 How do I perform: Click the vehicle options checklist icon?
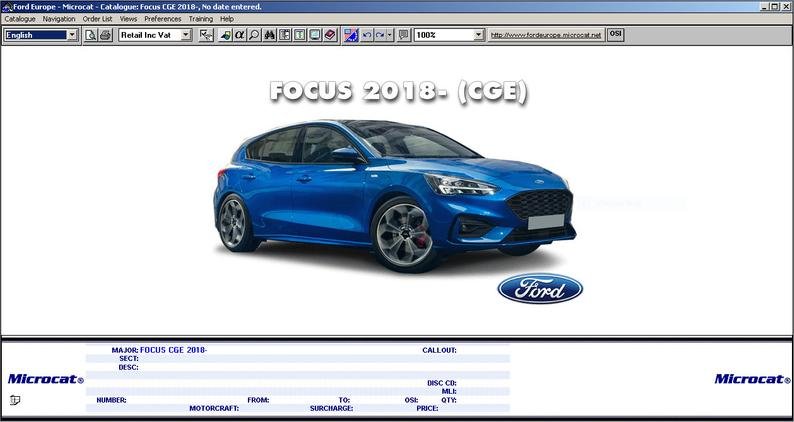click(206, 35)
